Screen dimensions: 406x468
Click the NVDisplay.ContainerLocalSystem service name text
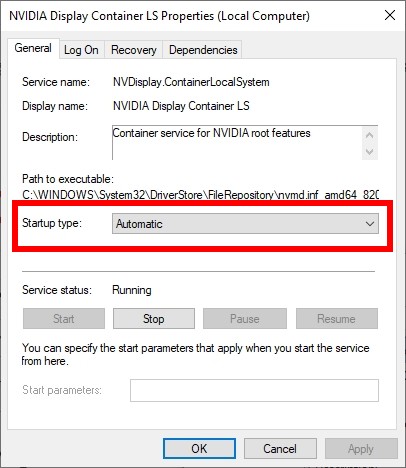pyautogui.click(x=191, y=82)
